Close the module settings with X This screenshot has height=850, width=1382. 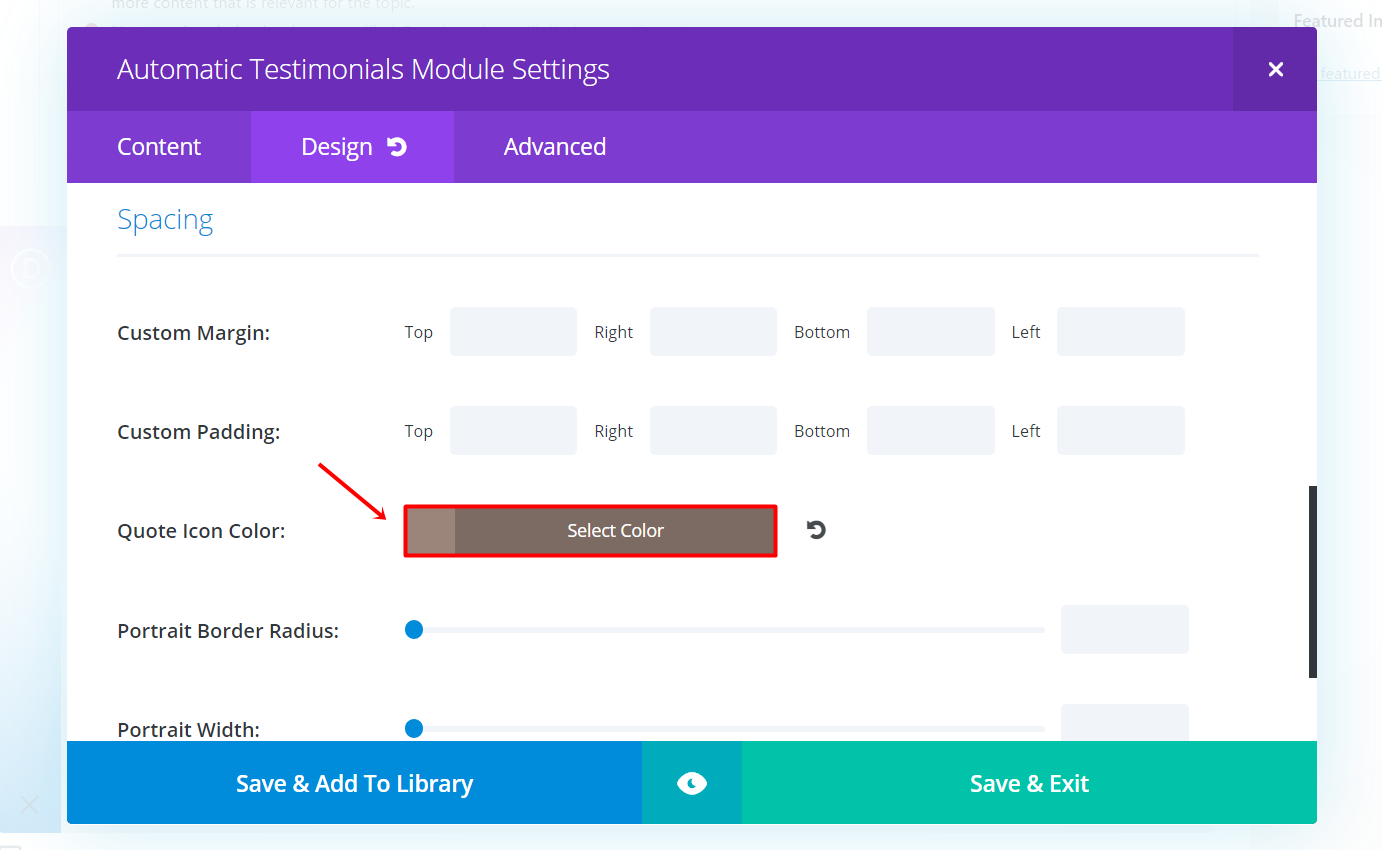(1275, 69)
